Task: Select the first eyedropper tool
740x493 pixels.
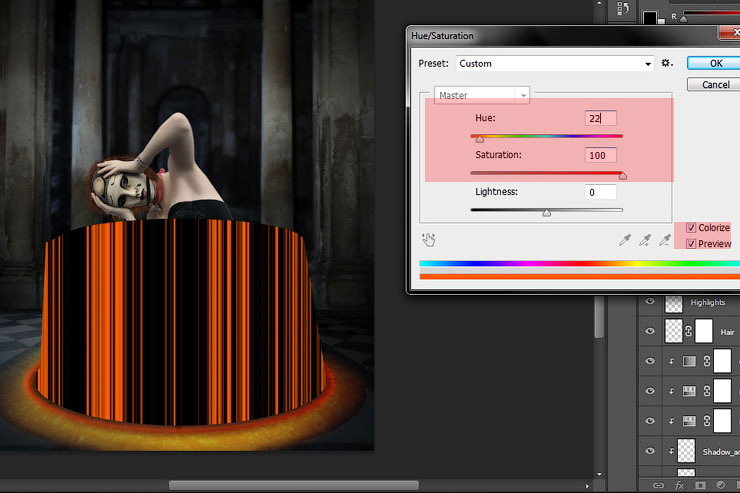Action: 626,240
